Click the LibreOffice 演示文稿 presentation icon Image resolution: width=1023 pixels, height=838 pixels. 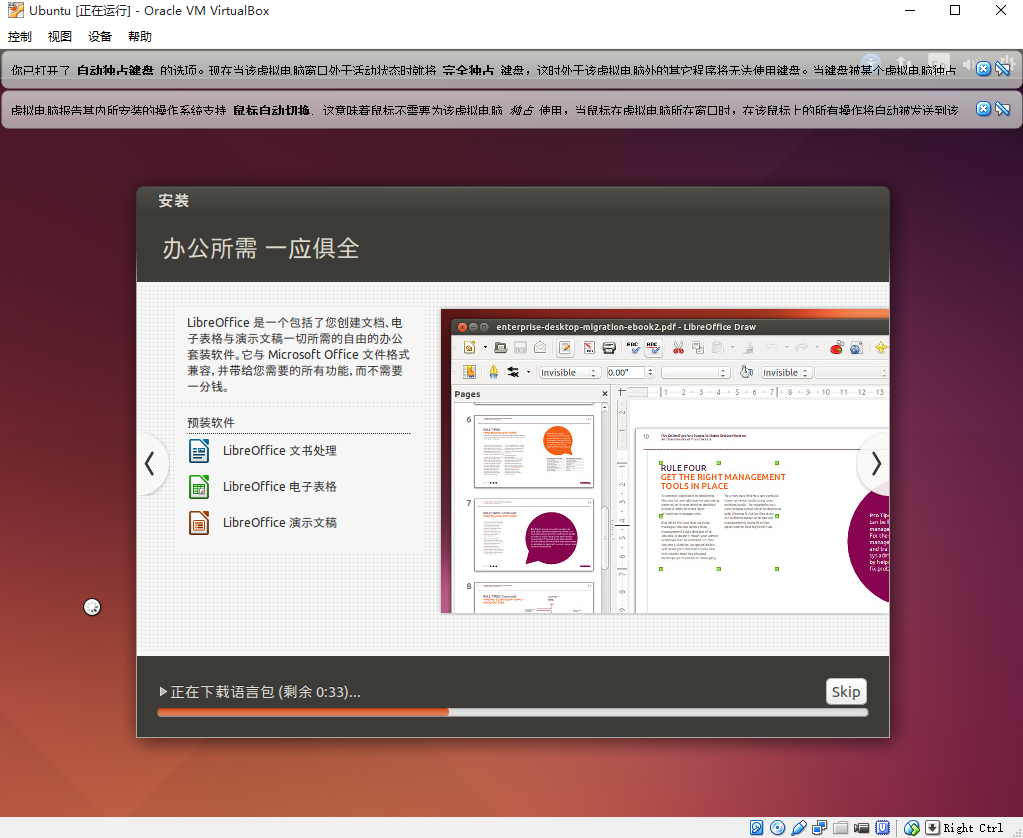199,523
